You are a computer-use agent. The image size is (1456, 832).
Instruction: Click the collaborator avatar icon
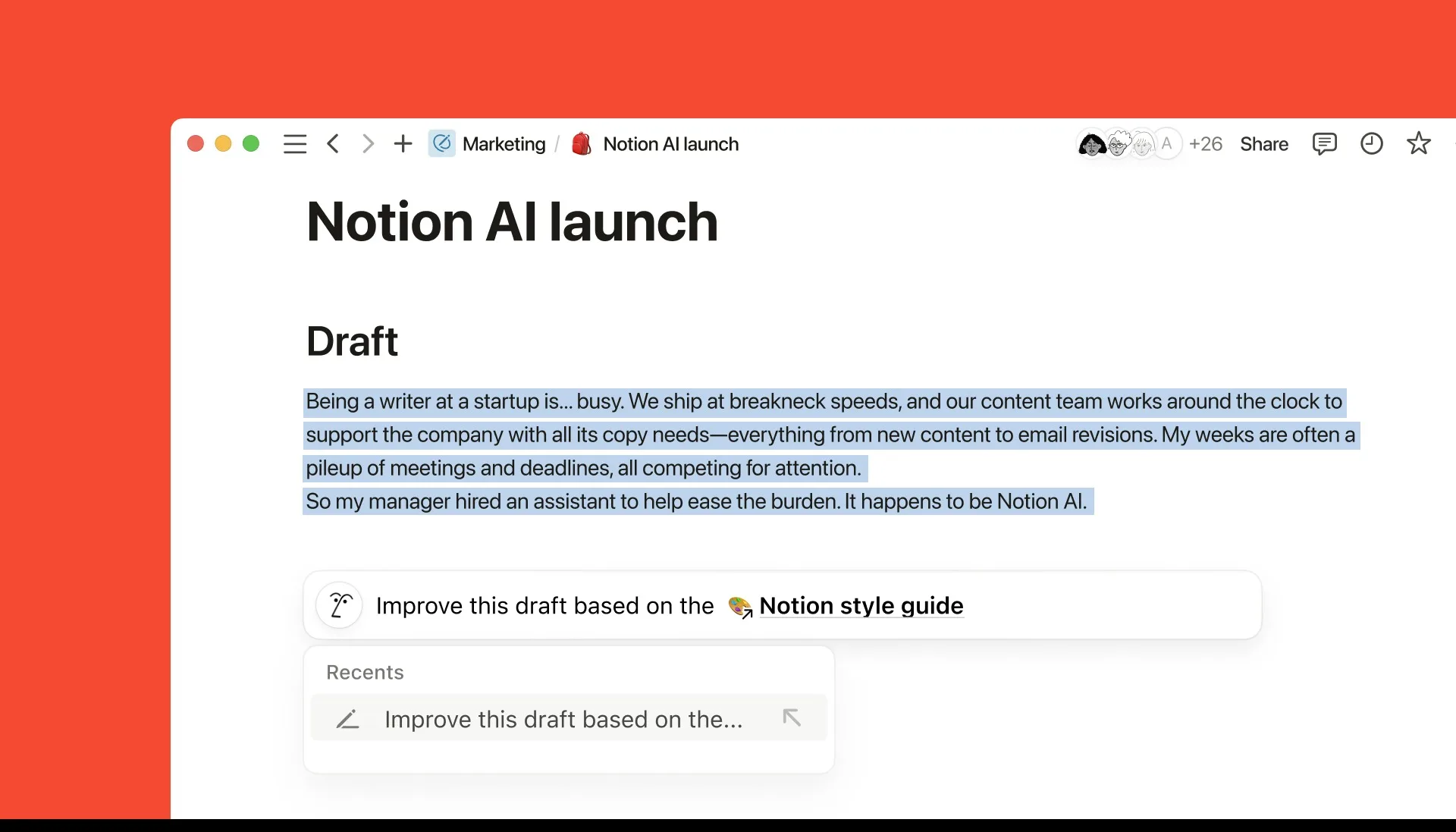click(1092, 144)
